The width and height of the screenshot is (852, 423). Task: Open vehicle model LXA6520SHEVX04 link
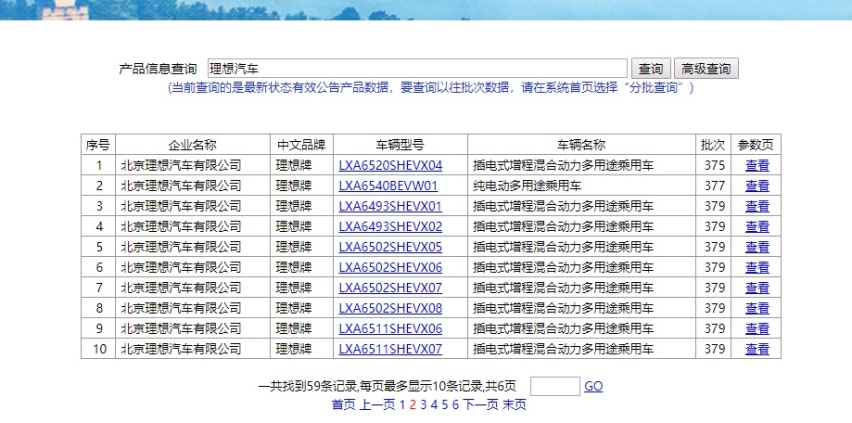pos(390,165)
